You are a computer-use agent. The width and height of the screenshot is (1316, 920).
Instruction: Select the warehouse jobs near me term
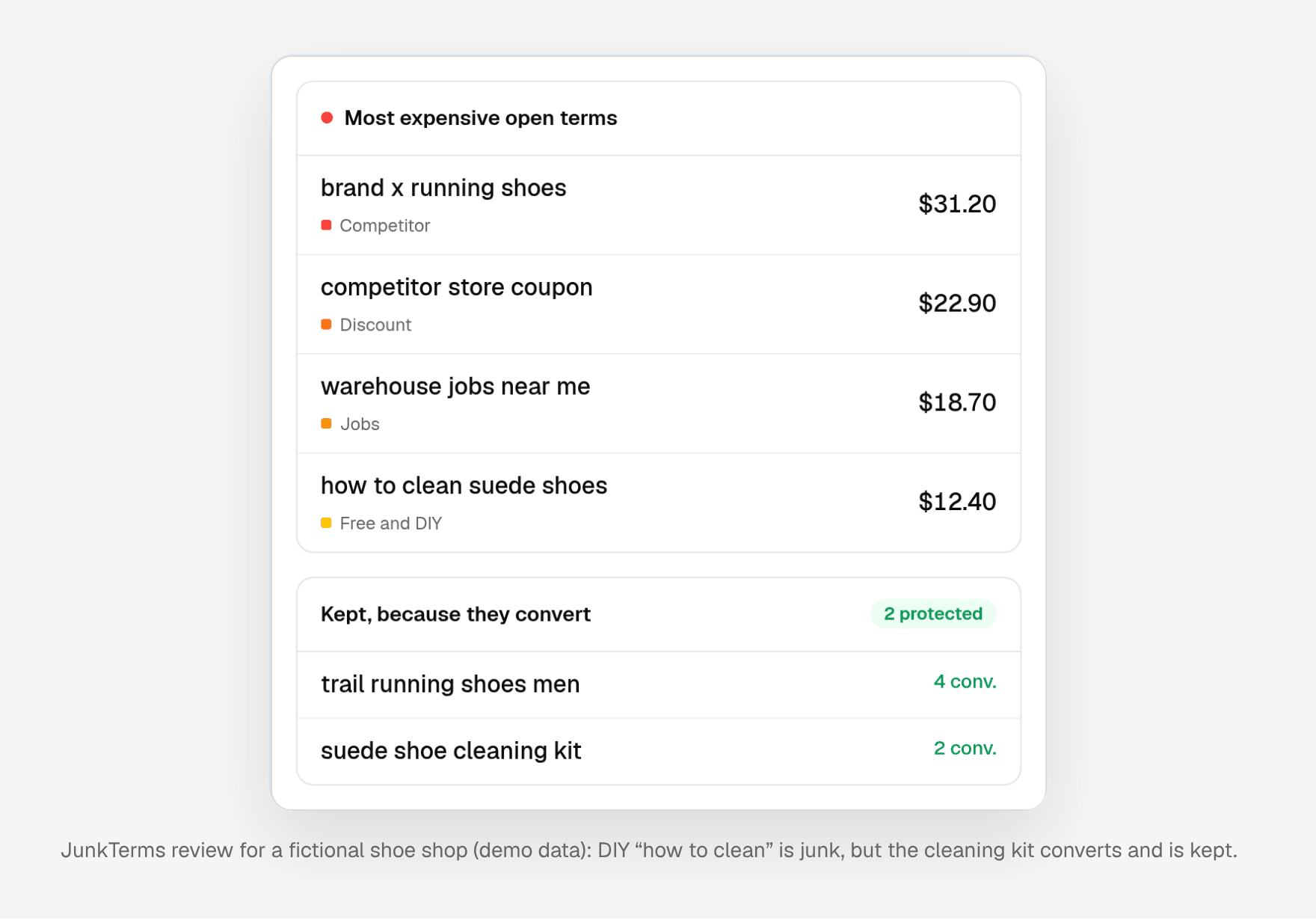(x=455, y=387)
